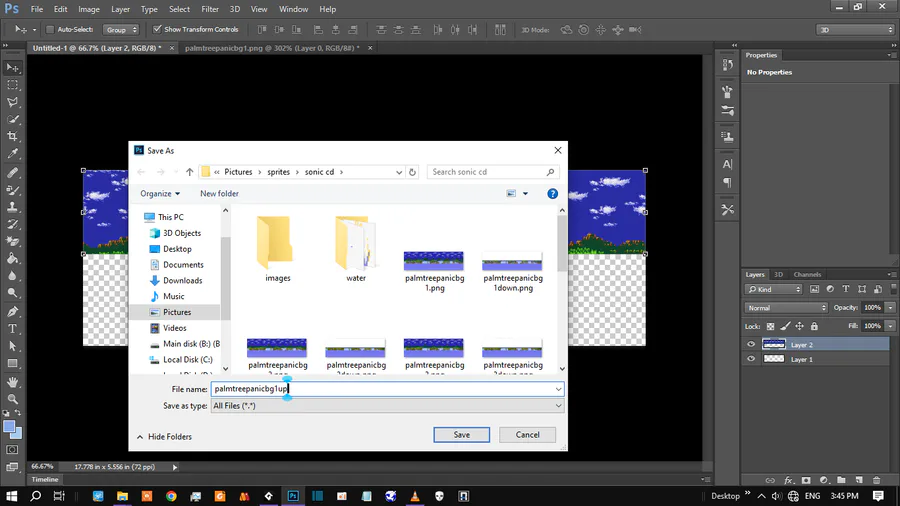Disable Show Transform Controls checkbox
Image resolution: width=900 pixels, height=506 pixels.
click(x=157, y=29)
